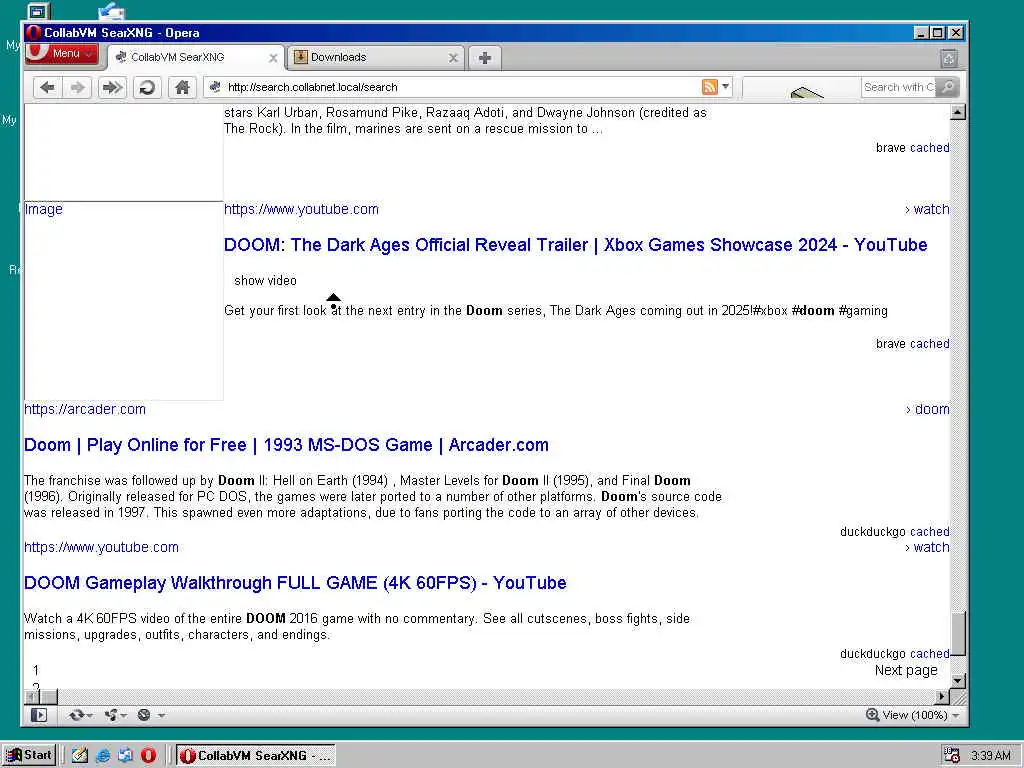Expand the address bar history dropdown arrow

tap(725, 86)
